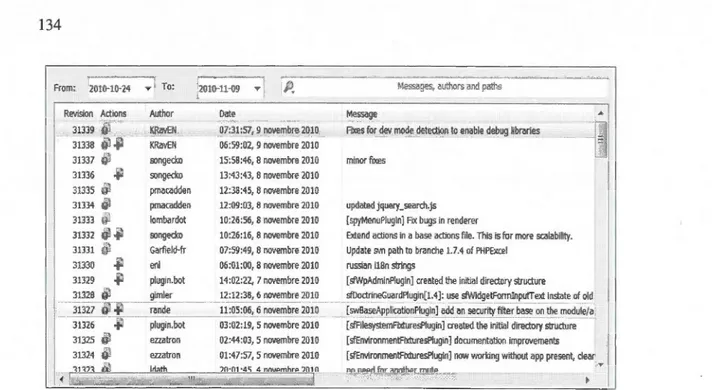Click the horizontal scrollbar left arrow
The height and width of the screenshot is (390, 712).
click(61, 379)
